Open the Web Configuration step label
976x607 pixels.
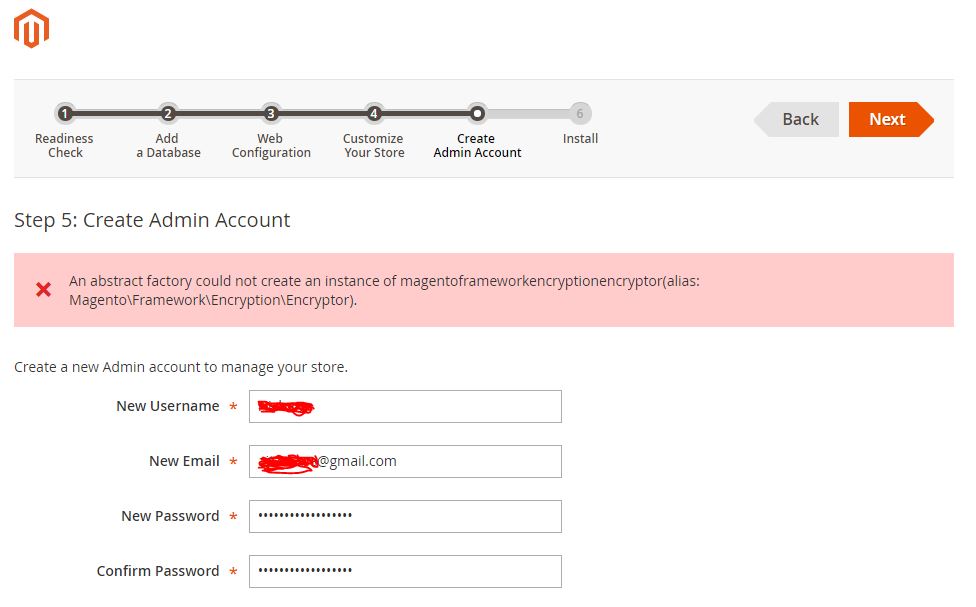pos(271,146)
